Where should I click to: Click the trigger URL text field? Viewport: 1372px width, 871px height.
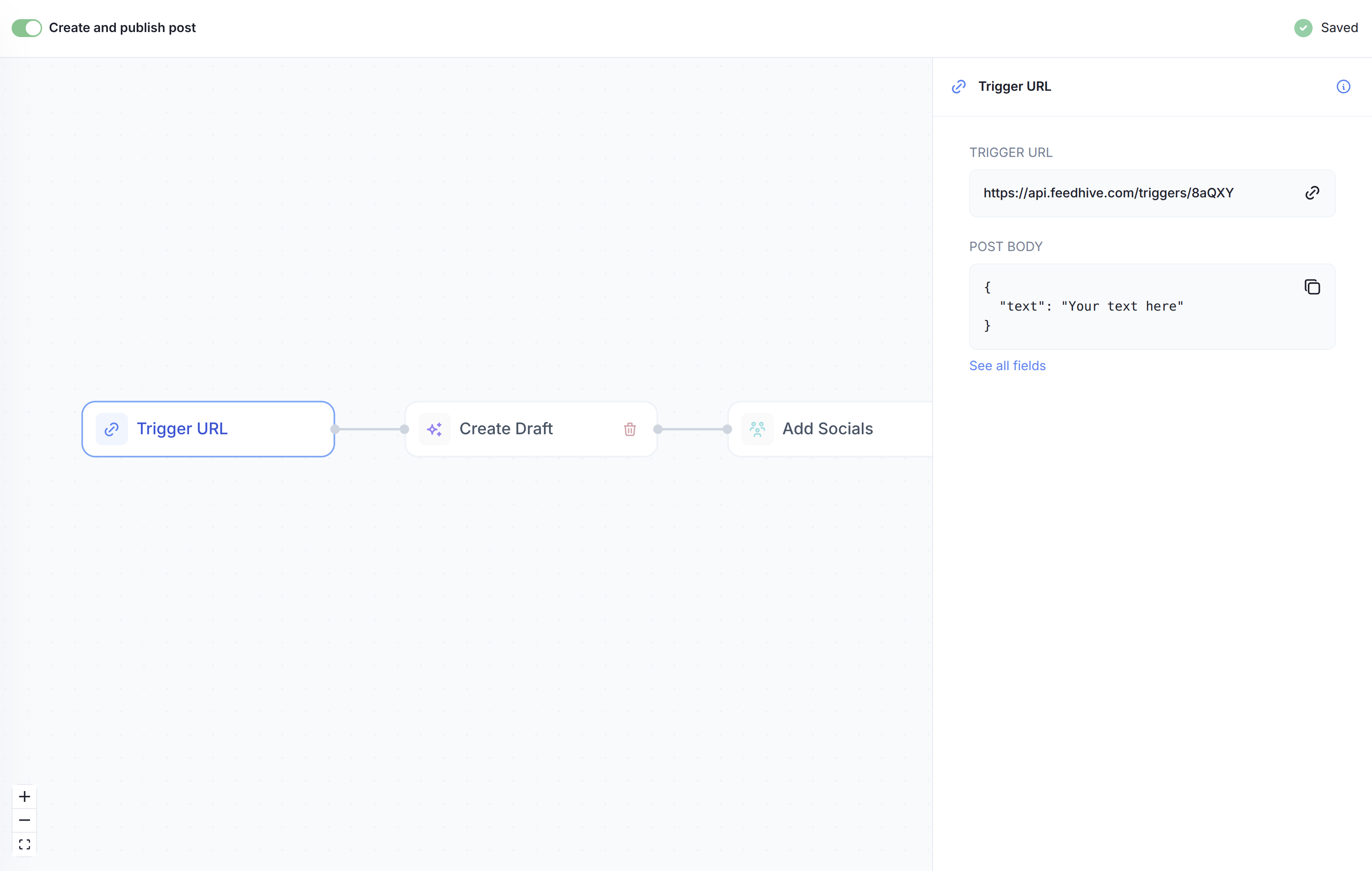coord(1108,193)
